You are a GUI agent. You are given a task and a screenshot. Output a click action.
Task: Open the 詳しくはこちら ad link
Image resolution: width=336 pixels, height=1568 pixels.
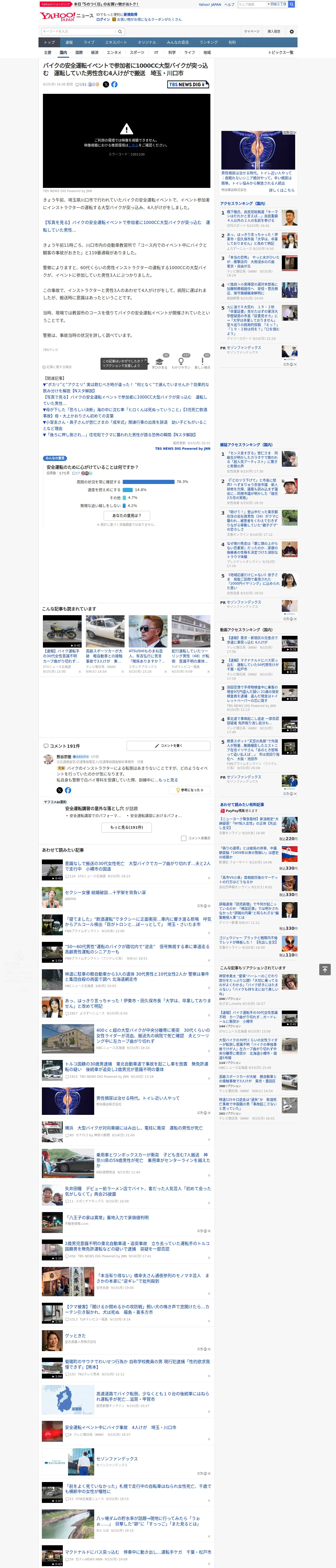click(282, 191)
